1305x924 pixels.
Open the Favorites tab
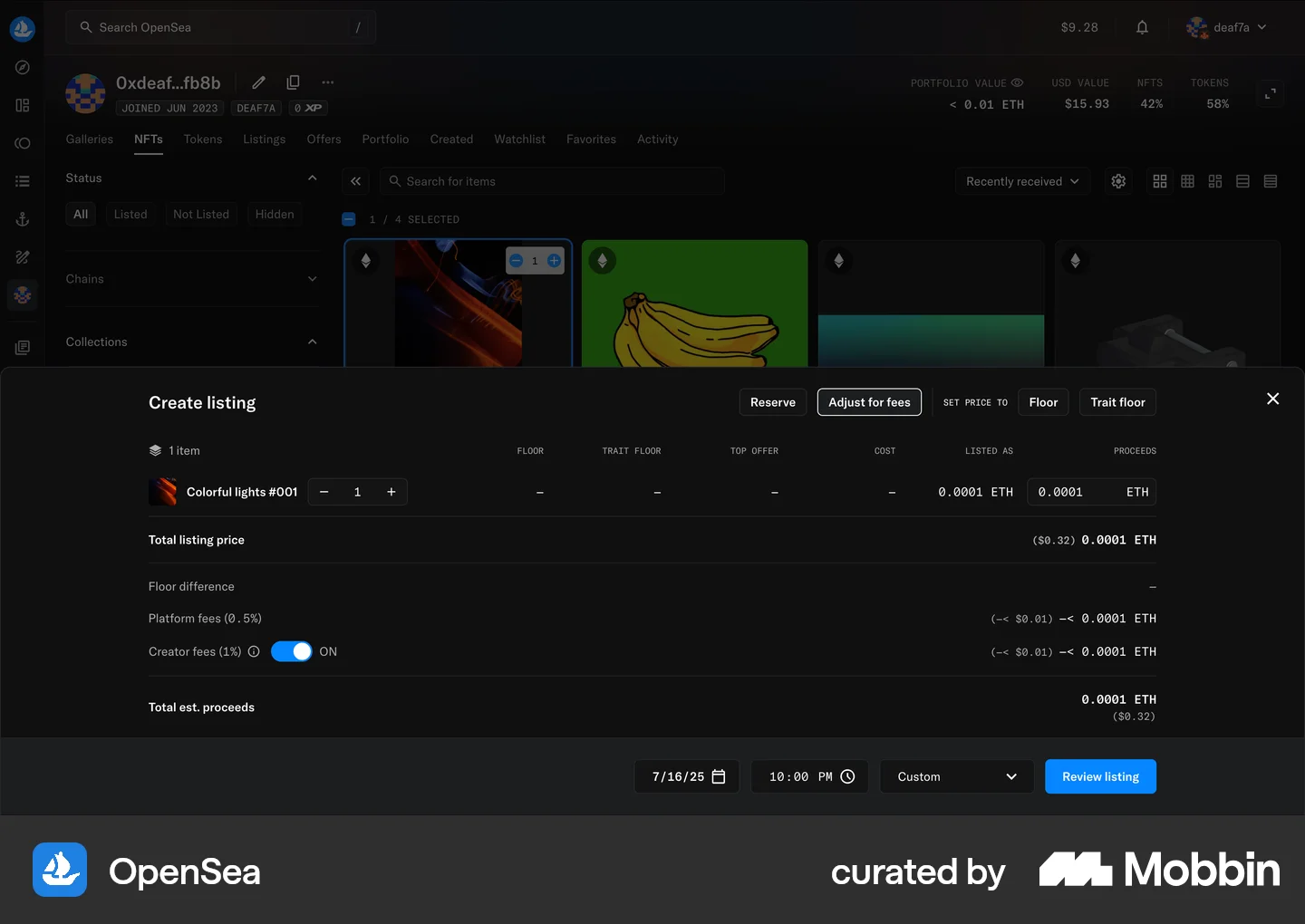(x=591, y=140)
